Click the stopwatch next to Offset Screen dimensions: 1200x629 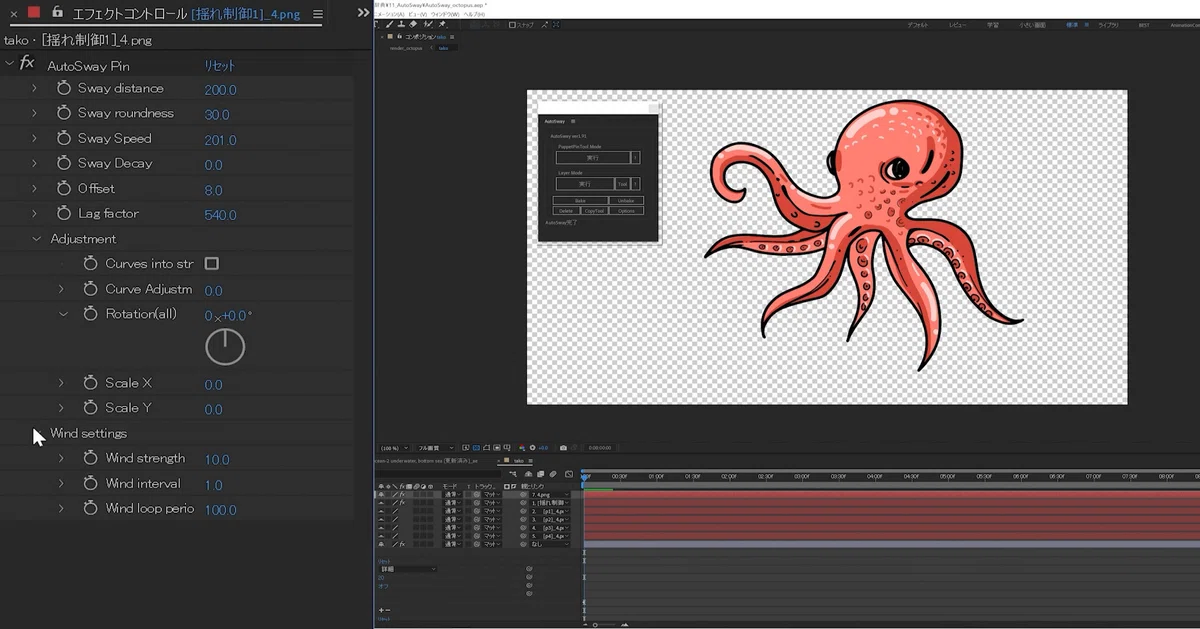64,189
